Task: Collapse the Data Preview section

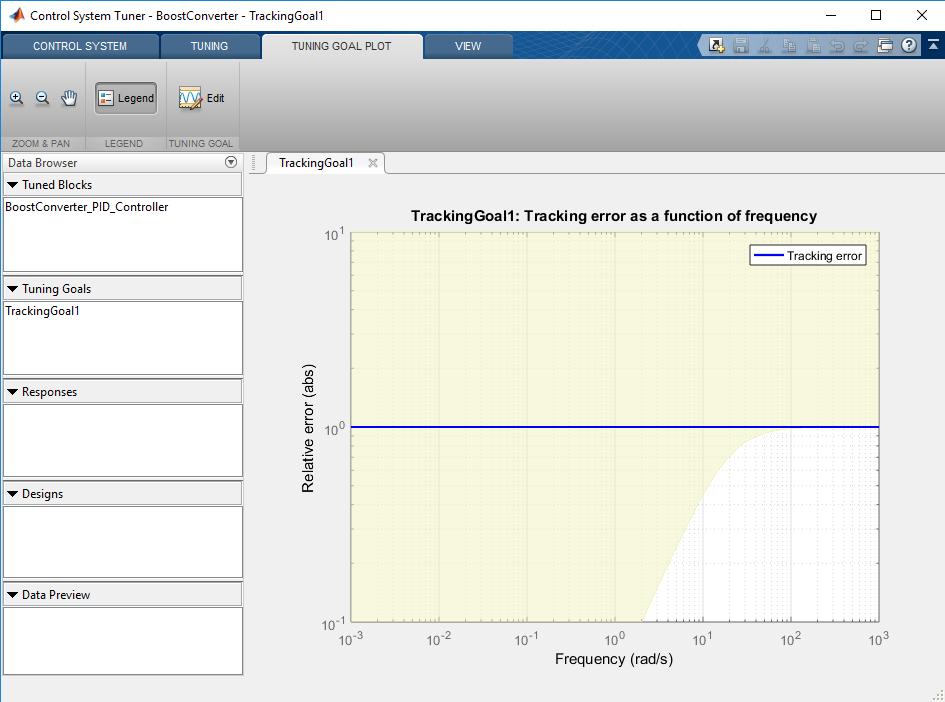Action: point(12,595)
